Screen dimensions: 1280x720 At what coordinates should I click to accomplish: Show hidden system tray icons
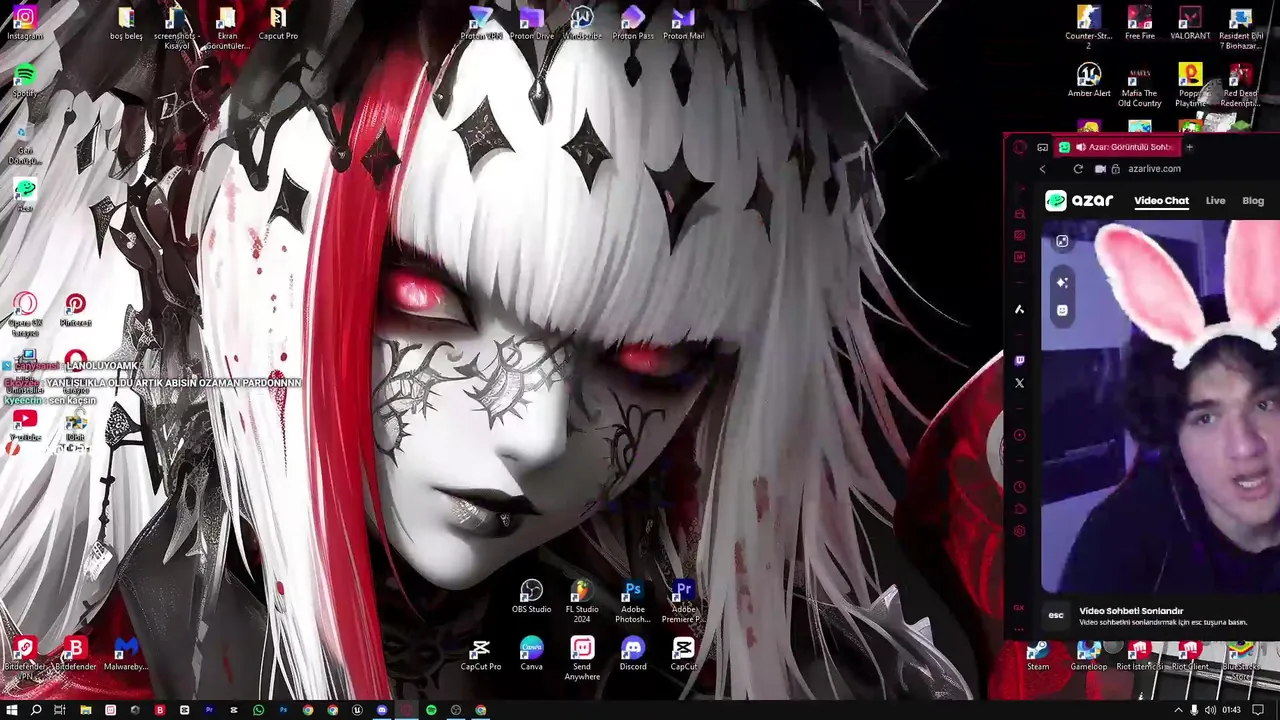1177,710
